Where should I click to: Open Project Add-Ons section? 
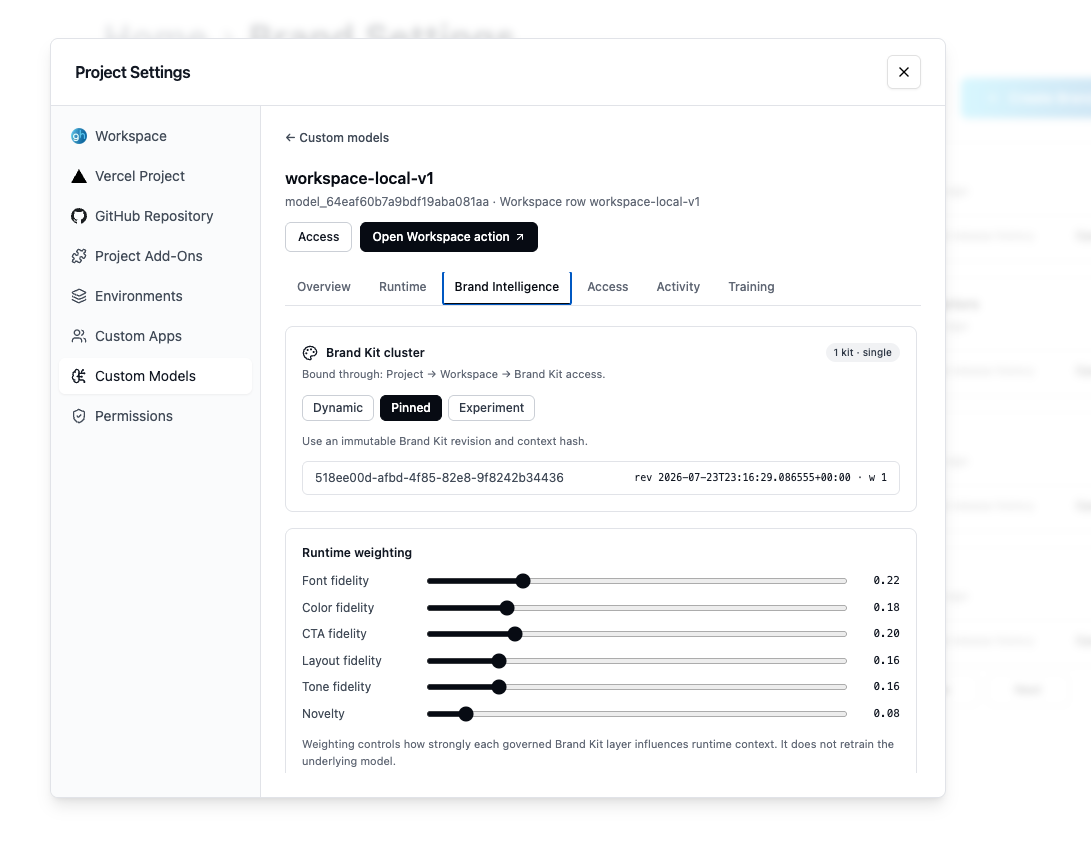coord(155,256)
